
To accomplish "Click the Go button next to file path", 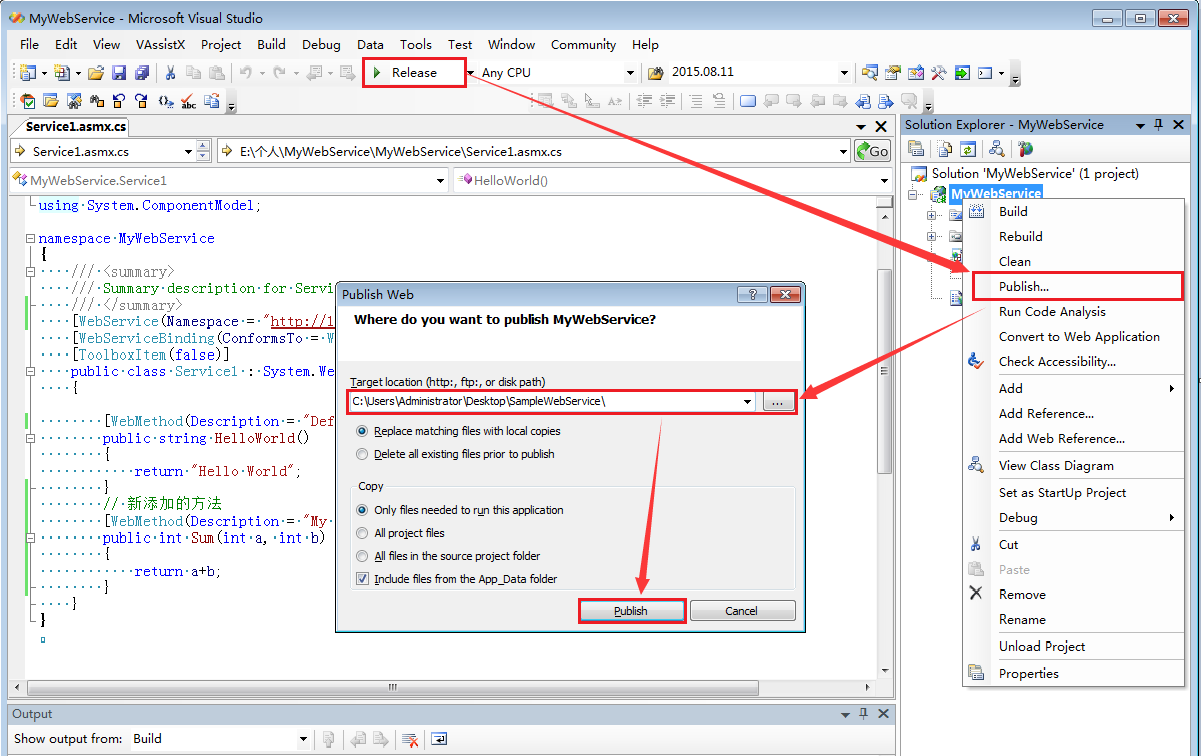I will 872,151.
